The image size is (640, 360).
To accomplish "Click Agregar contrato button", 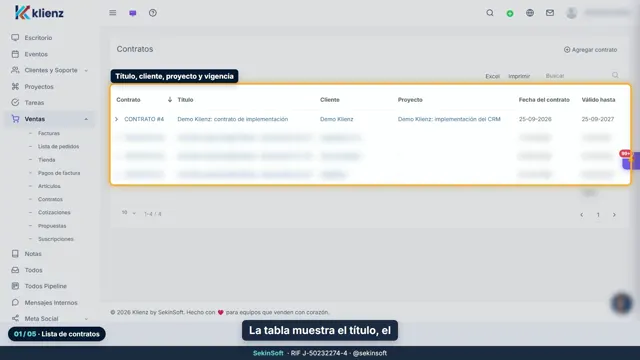I will [x=590, y=50].
